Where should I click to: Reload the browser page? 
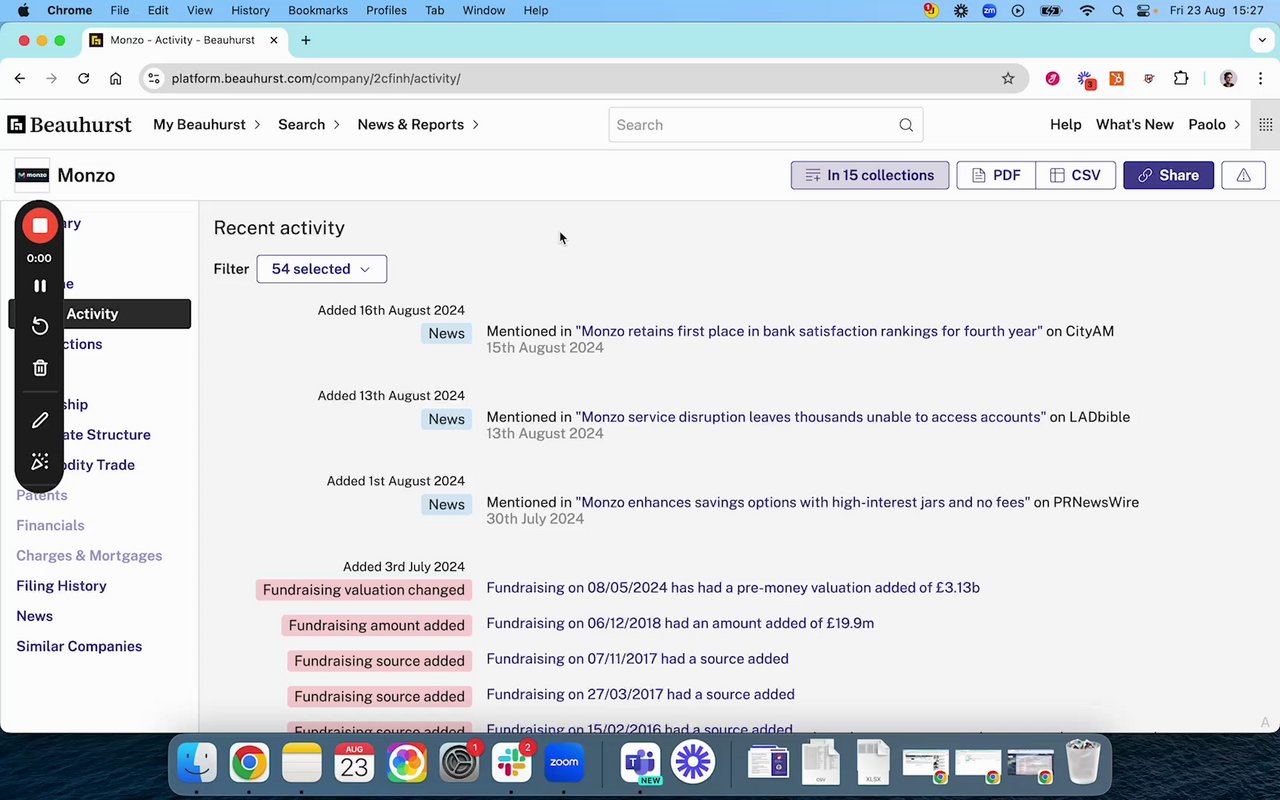pos(84,78)
